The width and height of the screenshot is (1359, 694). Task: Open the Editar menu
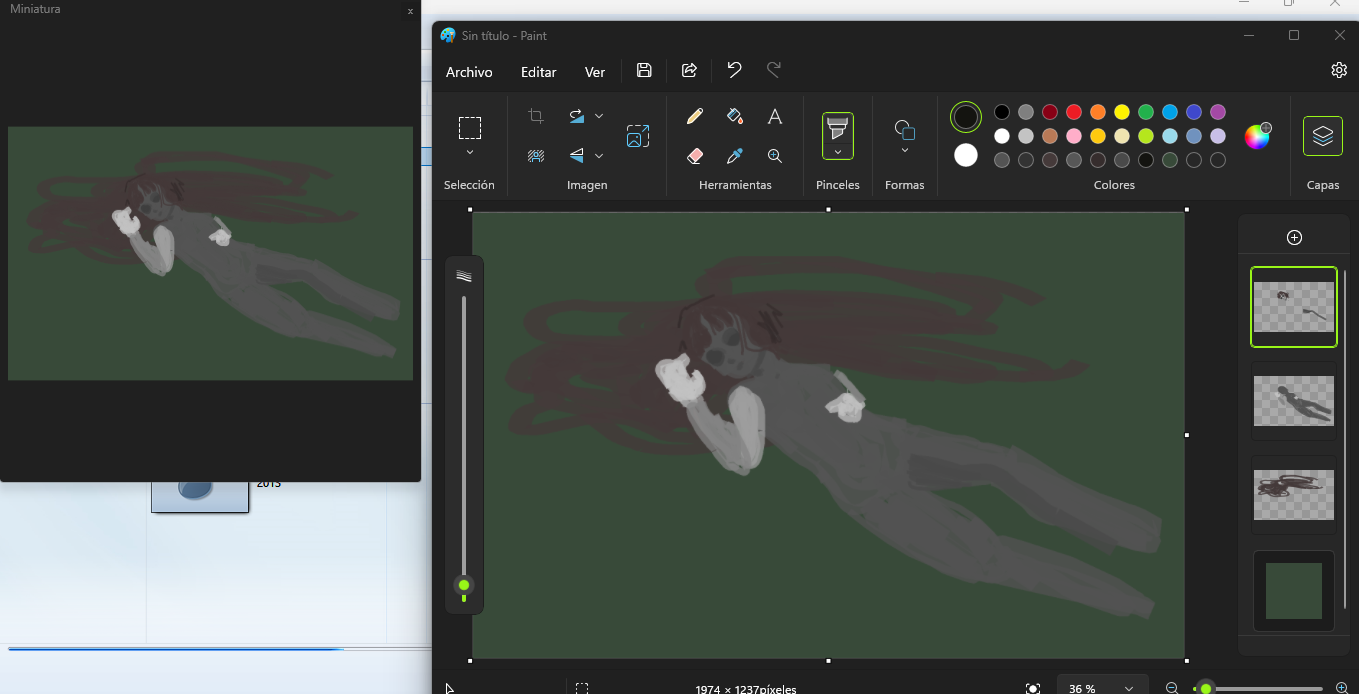pos(538,72)
